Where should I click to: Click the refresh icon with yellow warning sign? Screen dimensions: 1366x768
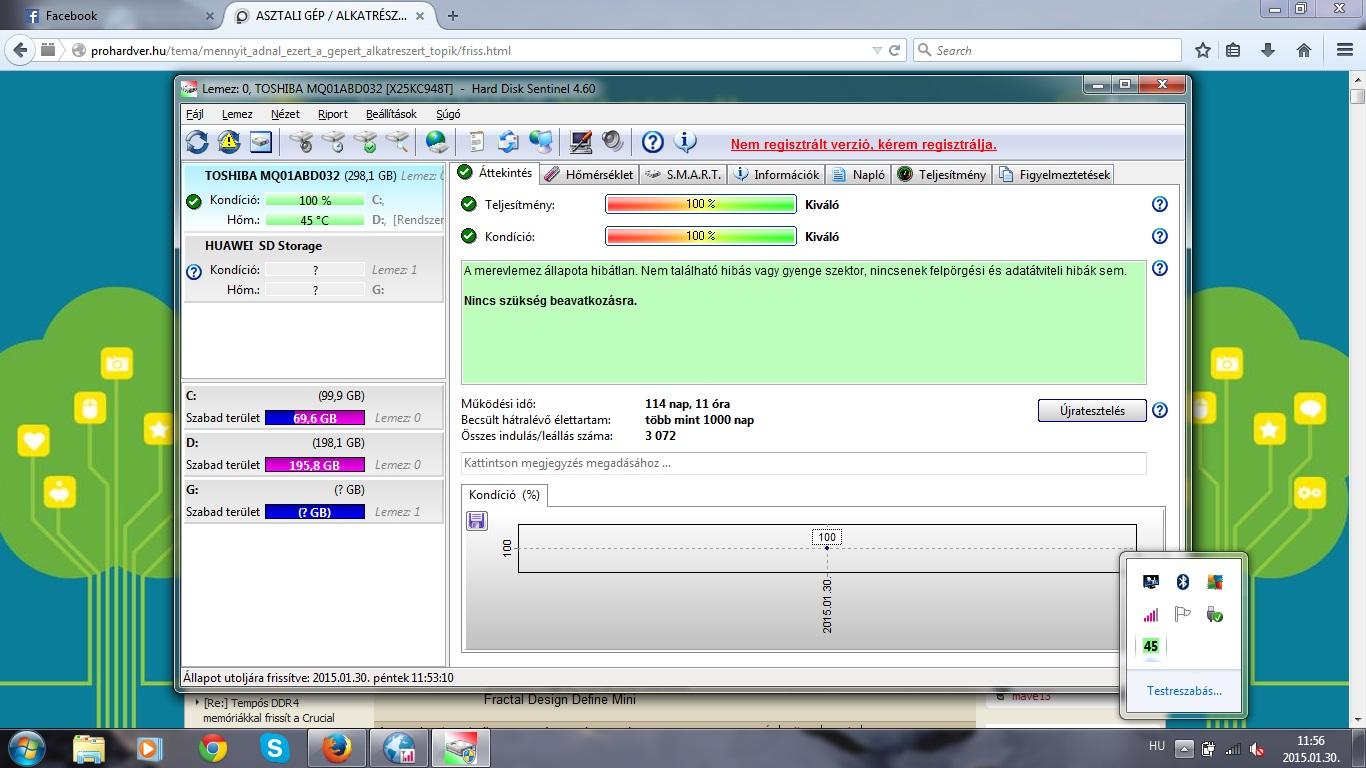[x=229, y=142]
